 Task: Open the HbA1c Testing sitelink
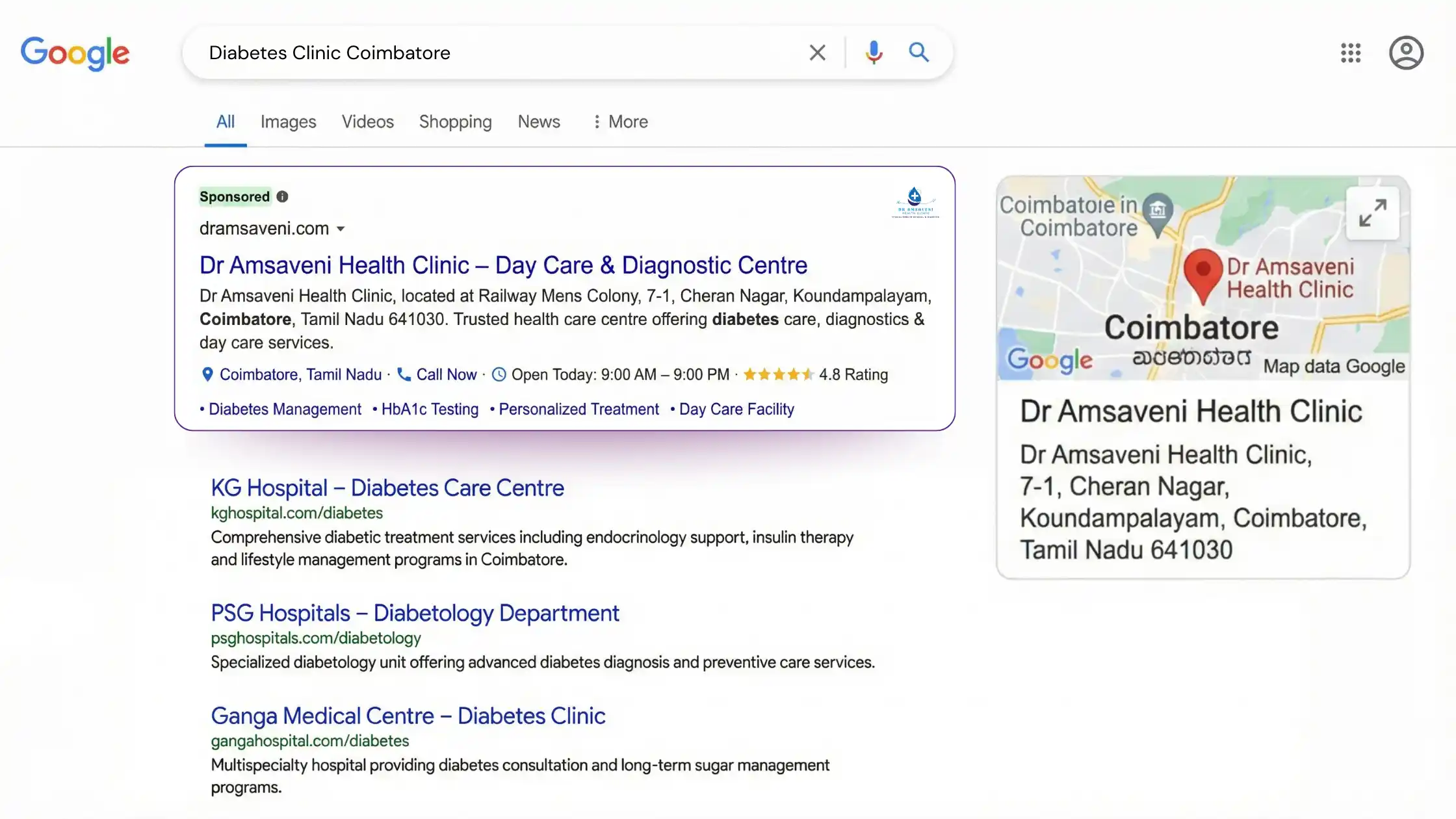click(429, 409)
